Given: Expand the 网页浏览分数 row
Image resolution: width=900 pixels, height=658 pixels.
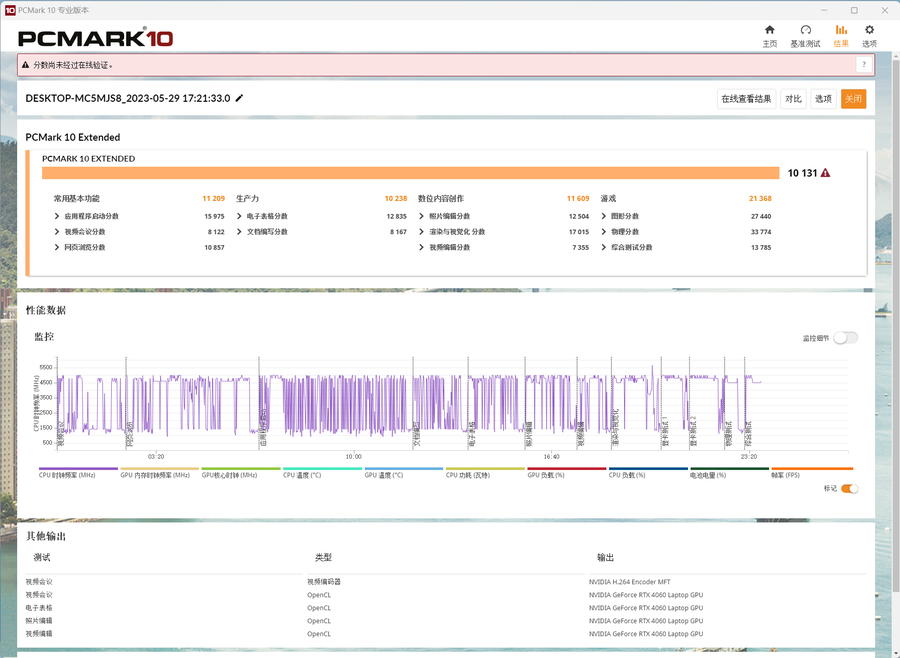Looking at the screenshot, I should 57,247.
